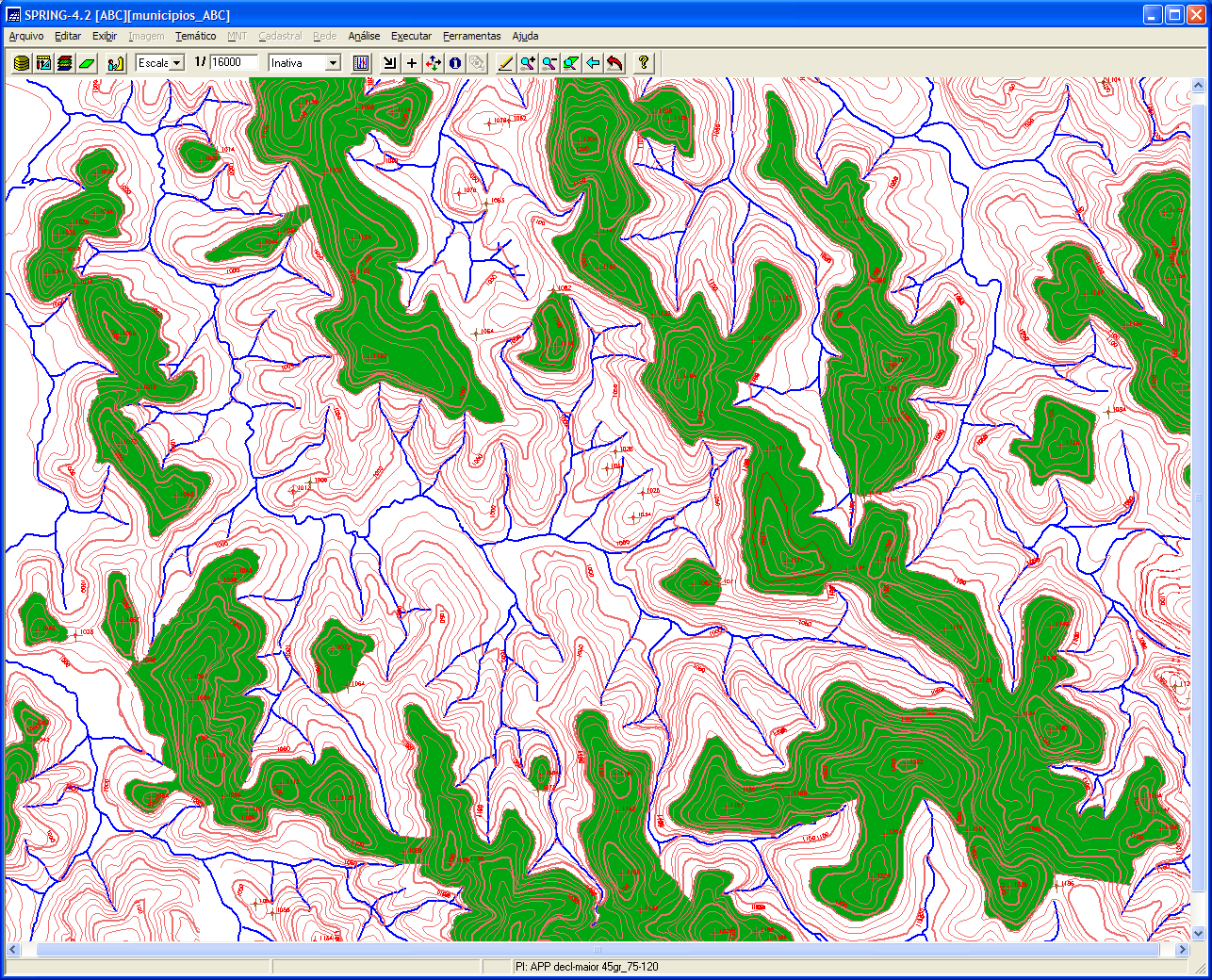Open the Editar menu
Image resolution: width=1212 pixels, height=980 pixels.
pos(68,36)
